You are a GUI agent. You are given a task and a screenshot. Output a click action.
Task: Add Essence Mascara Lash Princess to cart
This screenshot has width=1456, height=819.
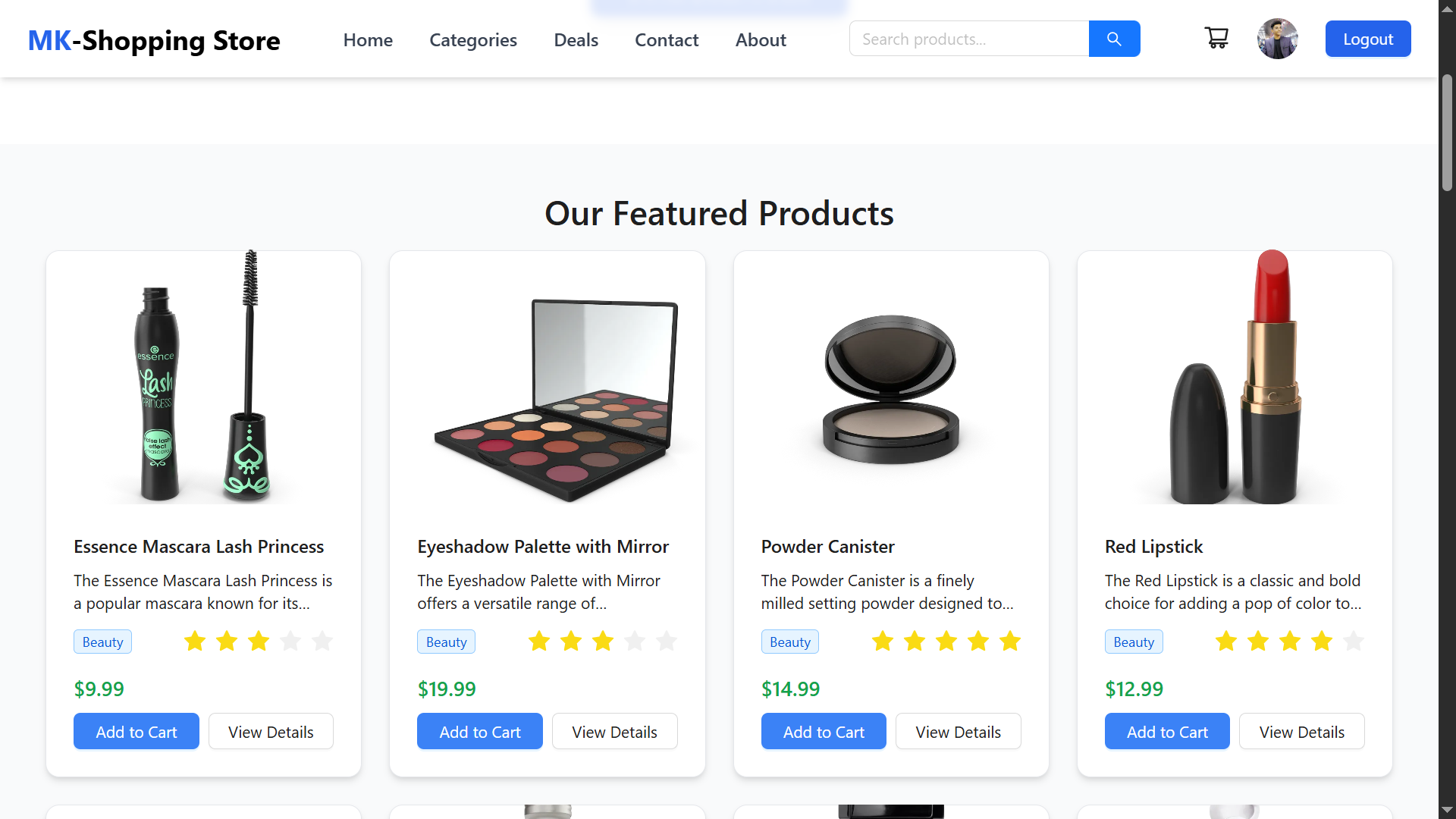tap(136, 732)
